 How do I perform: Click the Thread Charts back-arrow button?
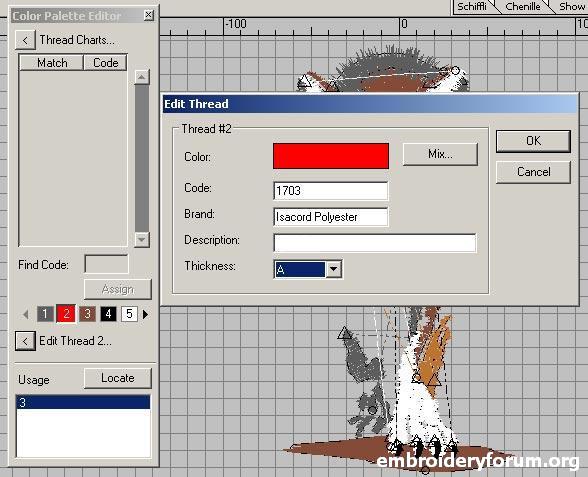tap(25, 40)
